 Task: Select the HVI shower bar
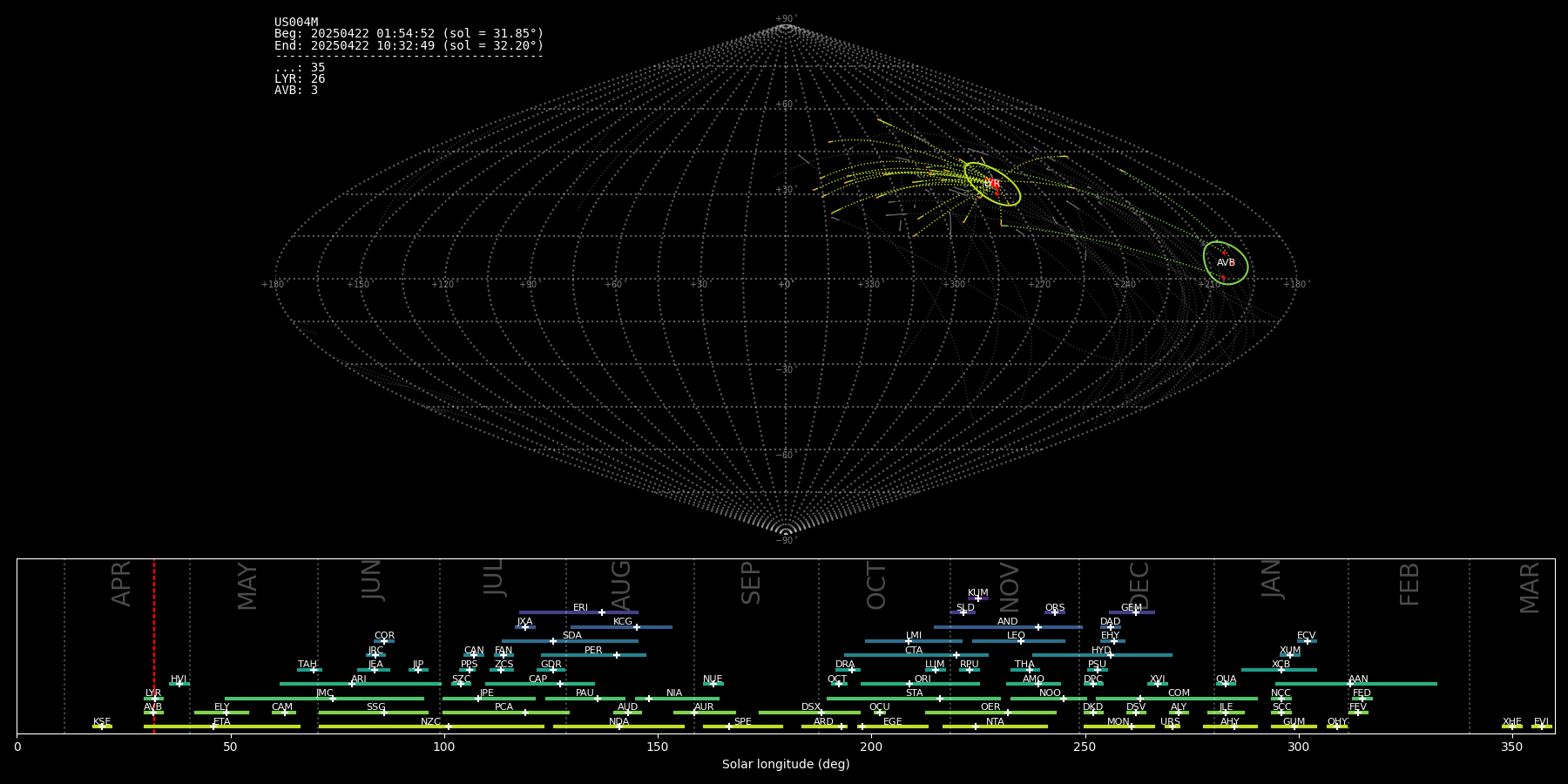tap(179, 684)
